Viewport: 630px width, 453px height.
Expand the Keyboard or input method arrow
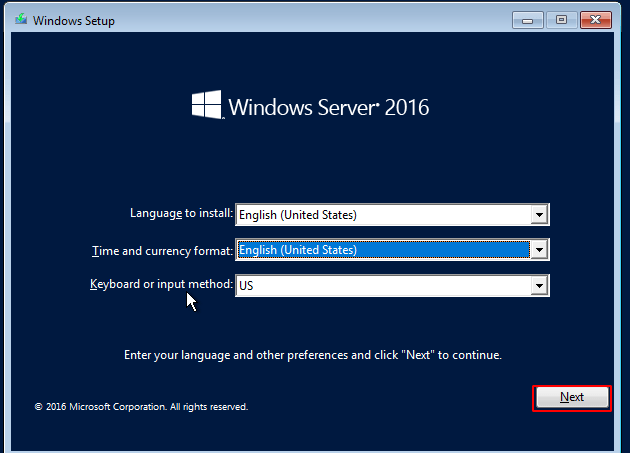pos(539,286)
